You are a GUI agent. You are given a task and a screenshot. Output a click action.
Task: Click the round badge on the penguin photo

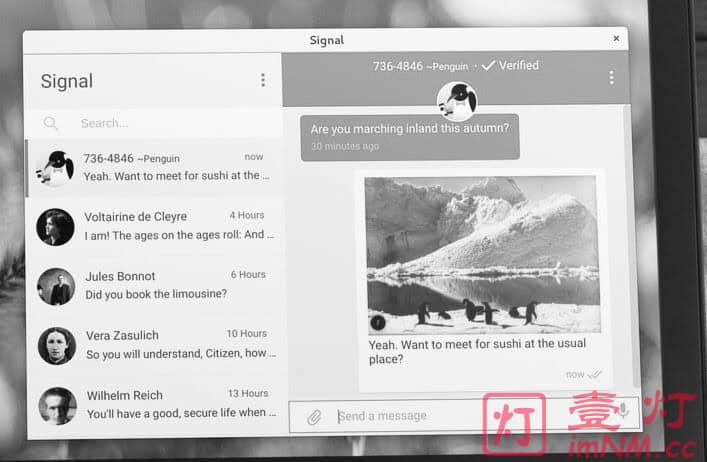pos(378,322)
